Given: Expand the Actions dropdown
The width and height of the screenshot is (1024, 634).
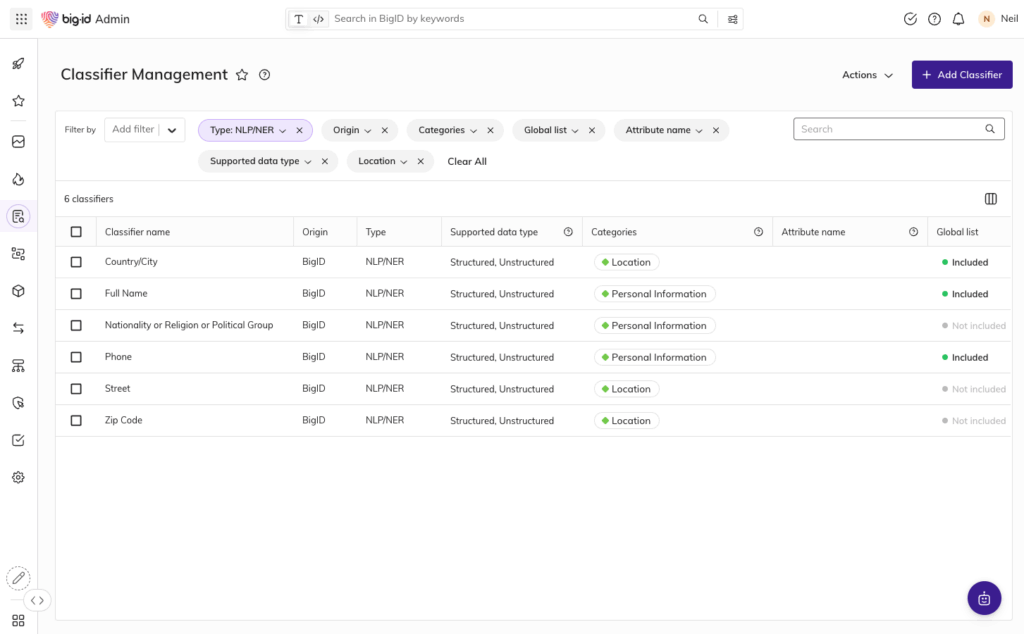Looking at the screenshot, I should pos(867,75).
